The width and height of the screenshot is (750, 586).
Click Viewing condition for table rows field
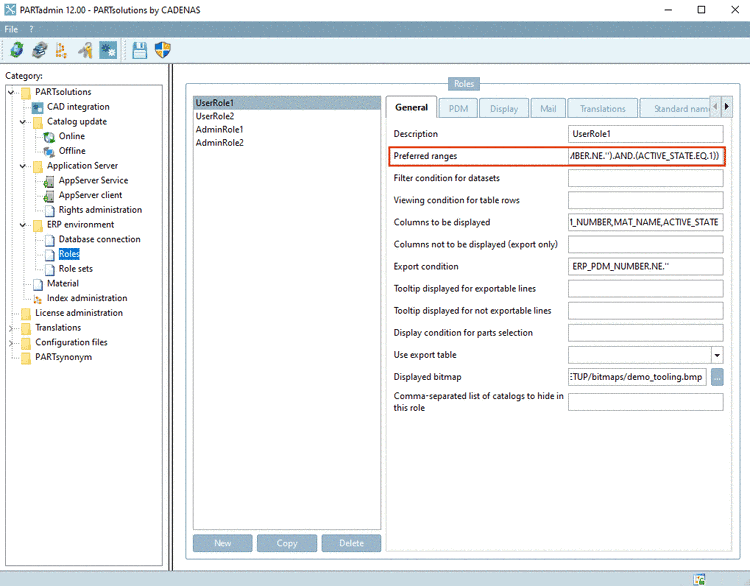pos(646,200)
